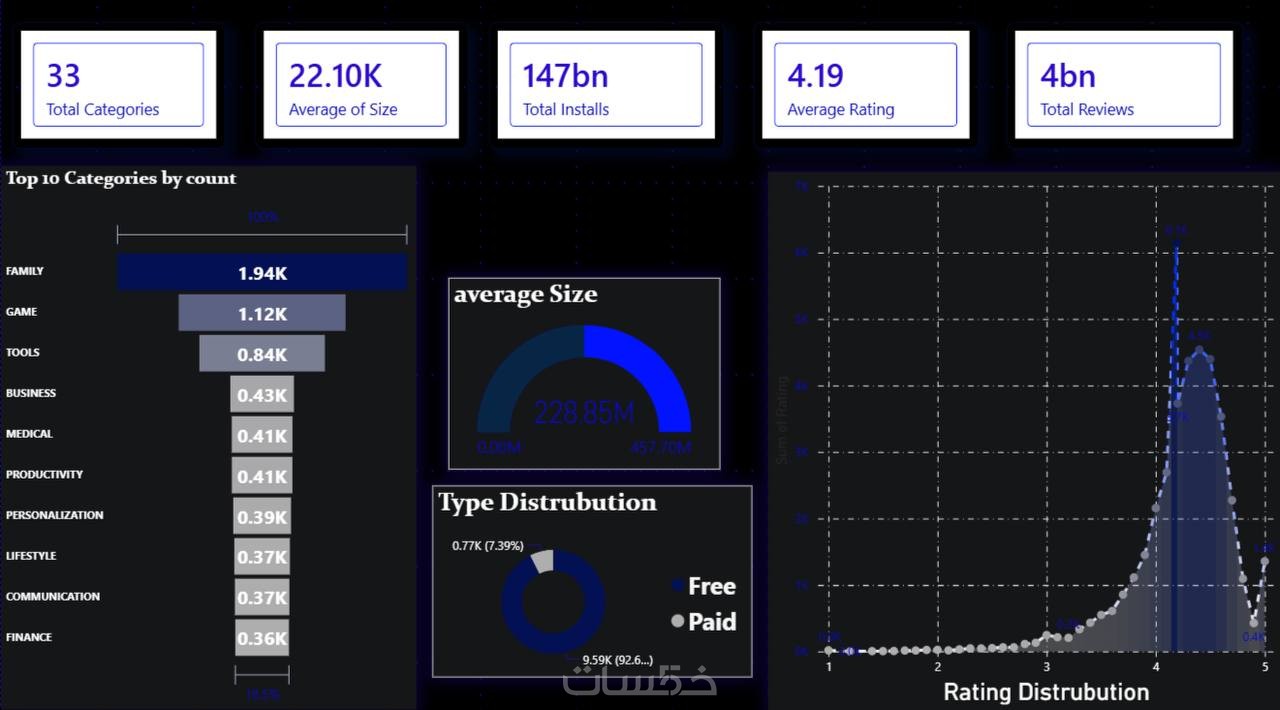Open the Total Installs card
The image size is (1280, 710).
coord(606,85)
